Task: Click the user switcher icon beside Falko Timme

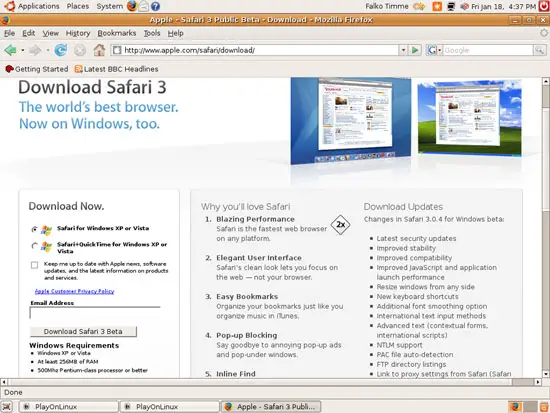Action: (x=419, y=6)
